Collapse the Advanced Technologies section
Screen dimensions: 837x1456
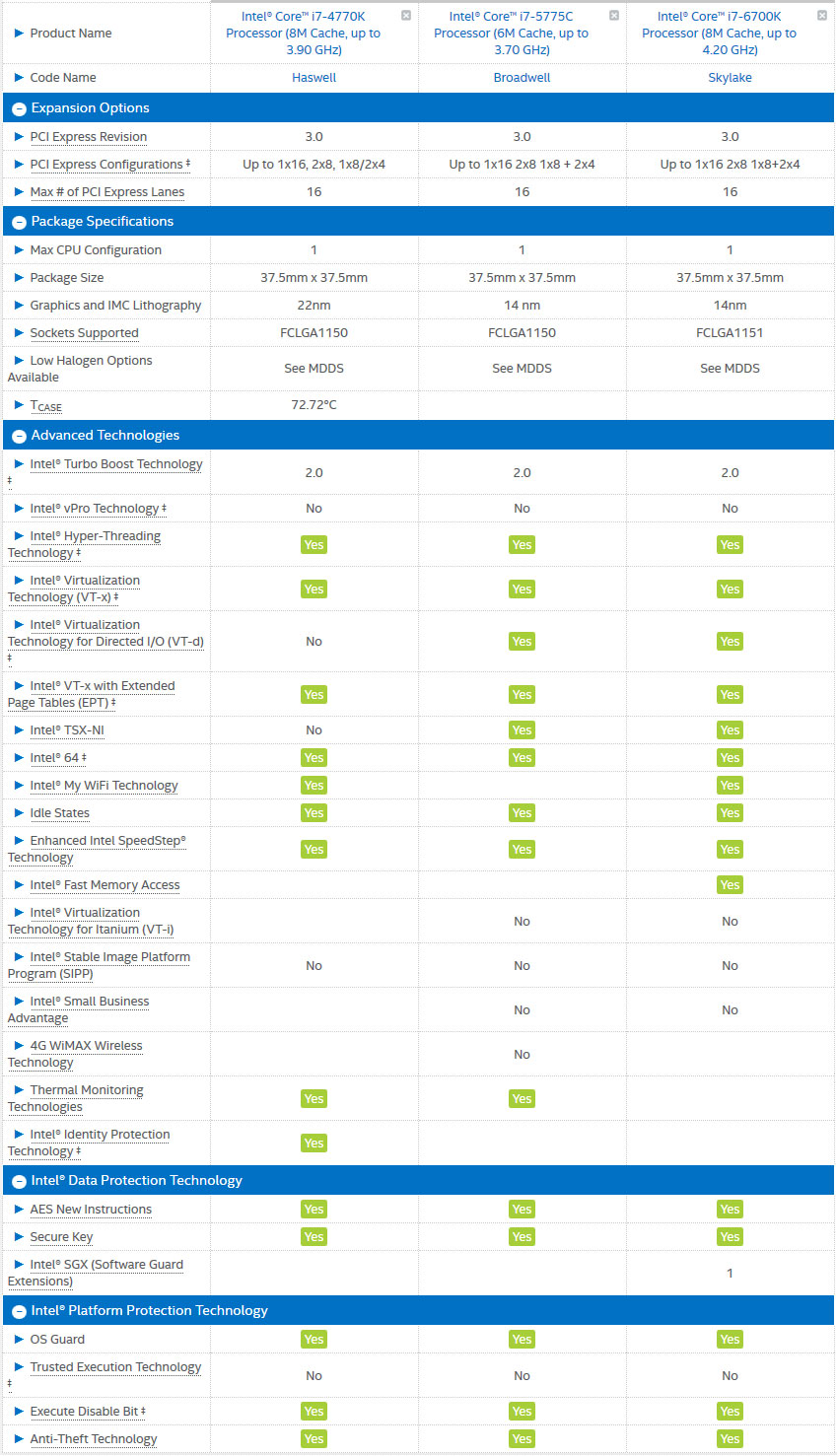coord(19,436)
